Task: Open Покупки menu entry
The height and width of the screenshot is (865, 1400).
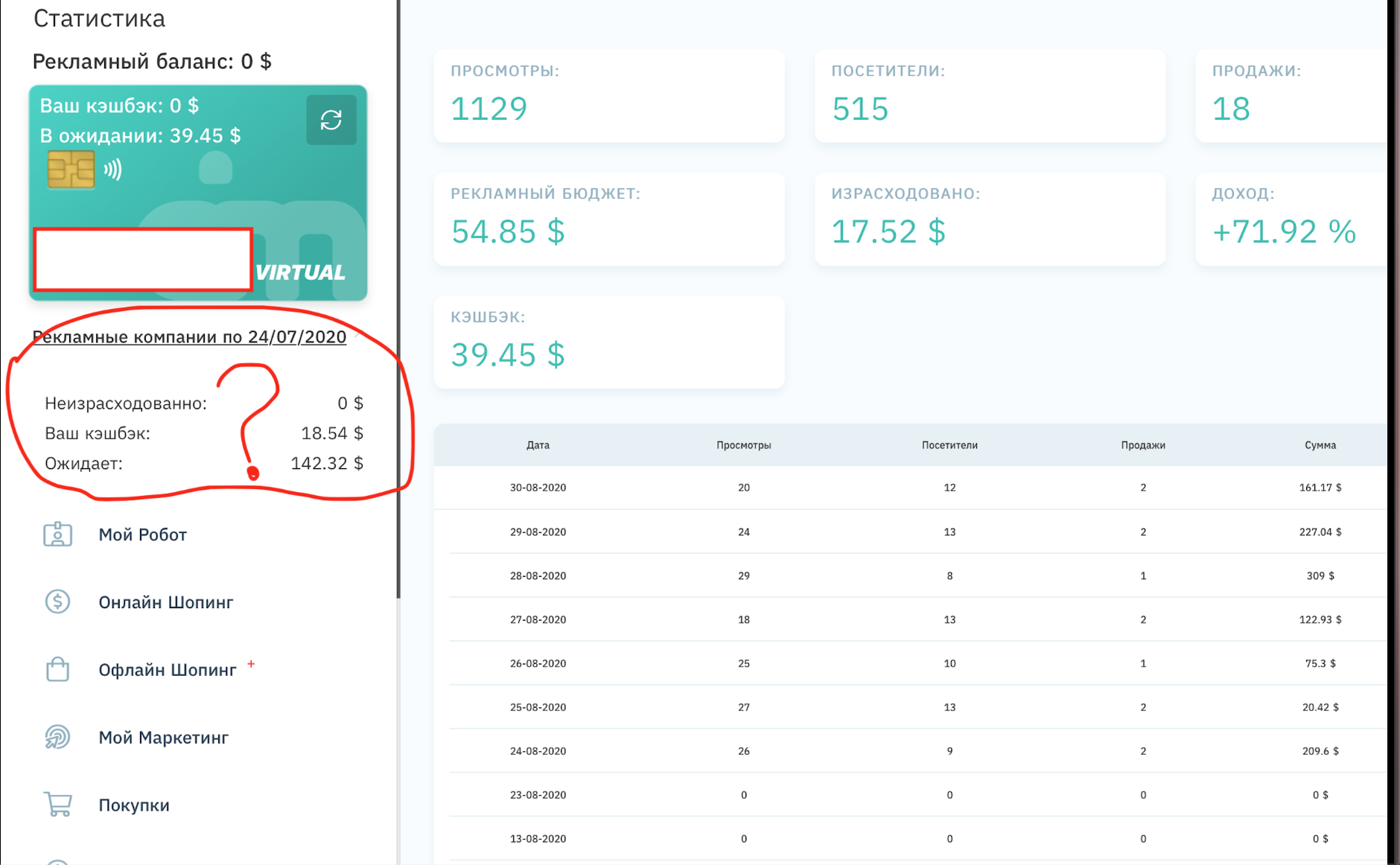Action: 134,805
